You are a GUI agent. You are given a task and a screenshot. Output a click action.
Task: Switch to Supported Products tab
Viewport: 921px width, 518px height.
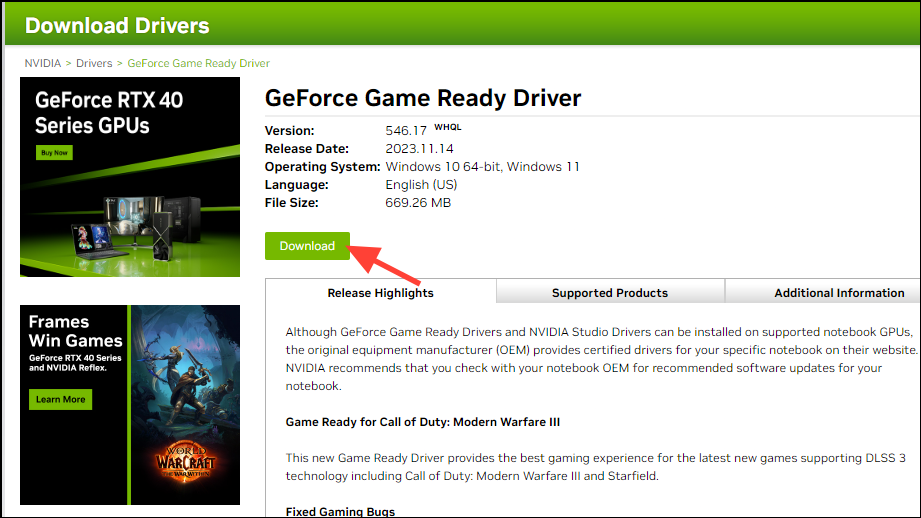(x=610, y=292)
